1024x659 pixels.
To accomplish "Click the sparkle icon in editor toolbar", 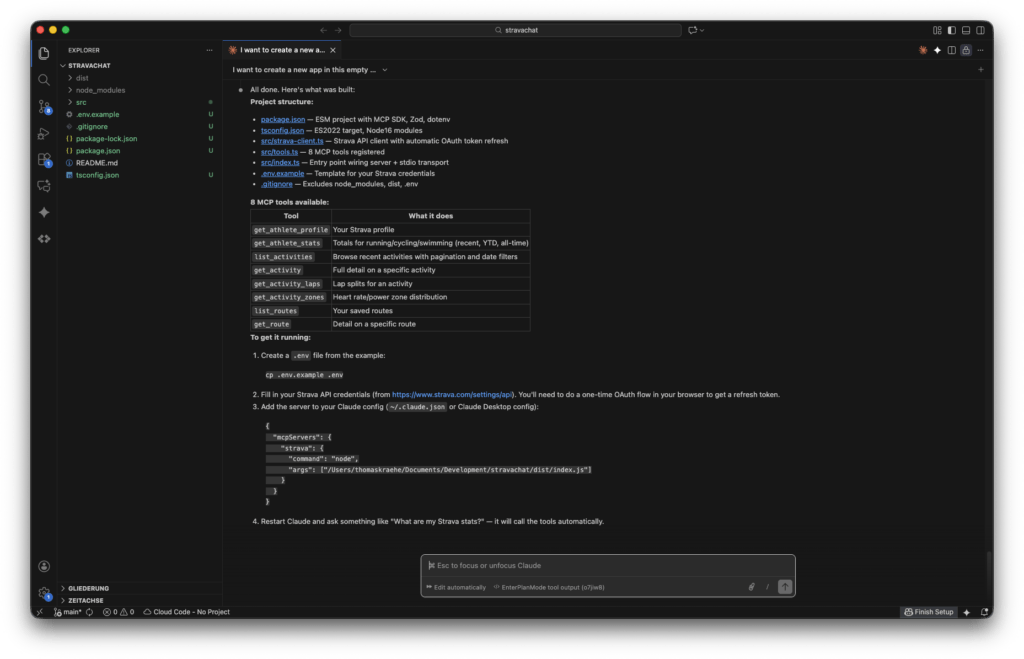I will [x=937, y=50].
